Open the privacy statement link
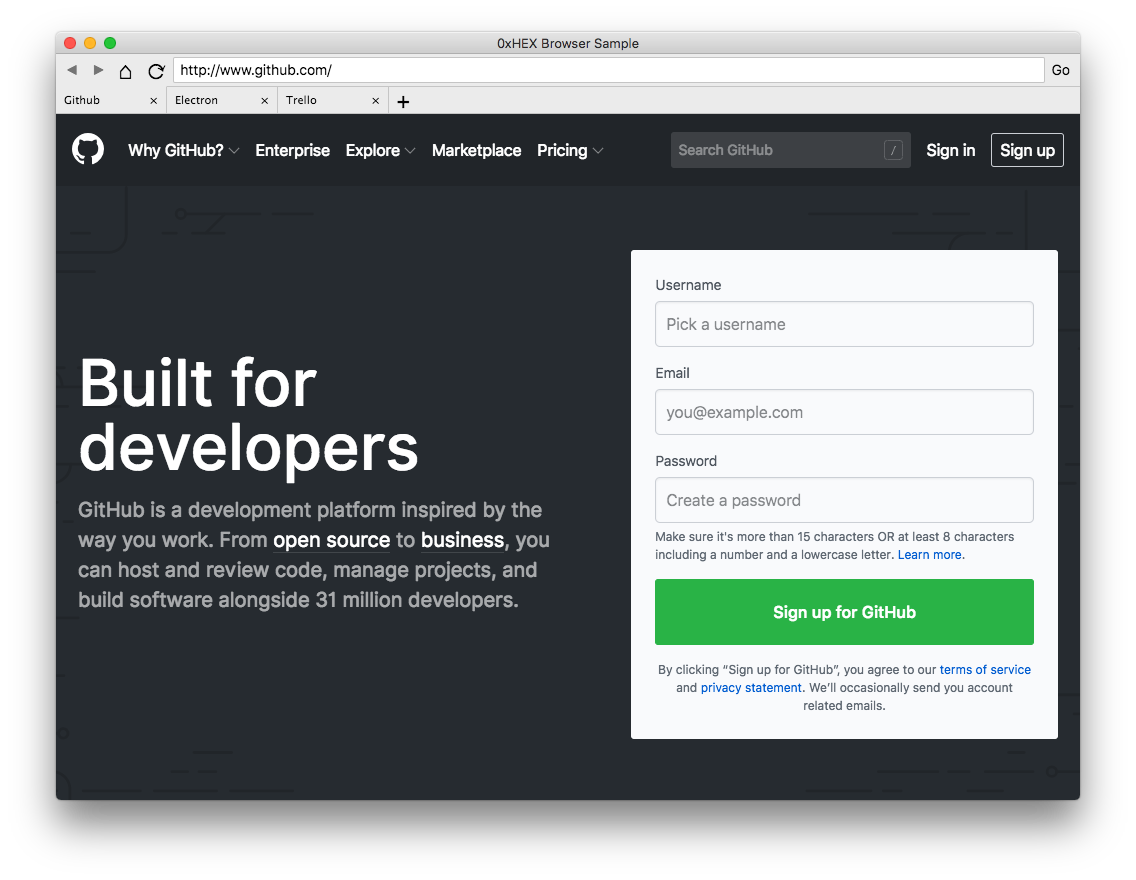1136x880 pixels. 751,688
